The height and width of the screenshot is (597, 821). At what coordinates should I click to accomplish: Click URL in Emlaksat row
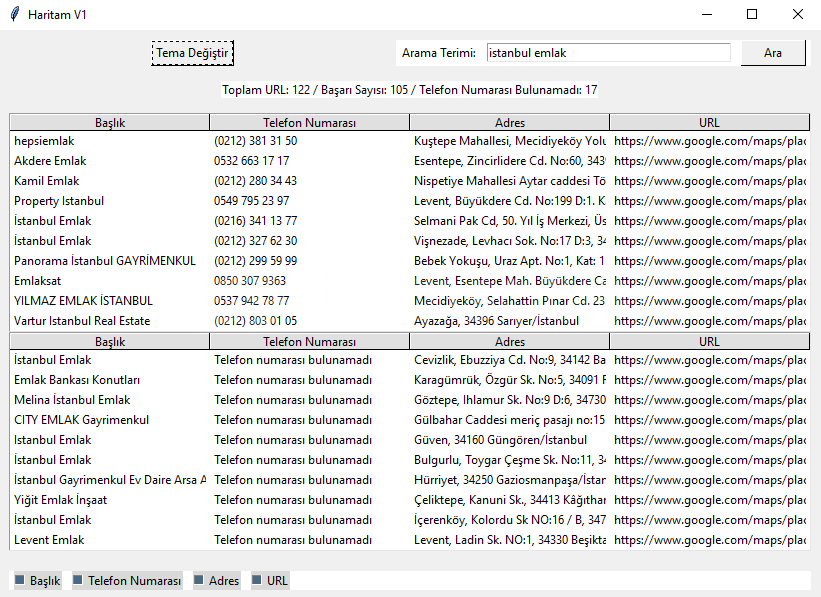(710, 281)
